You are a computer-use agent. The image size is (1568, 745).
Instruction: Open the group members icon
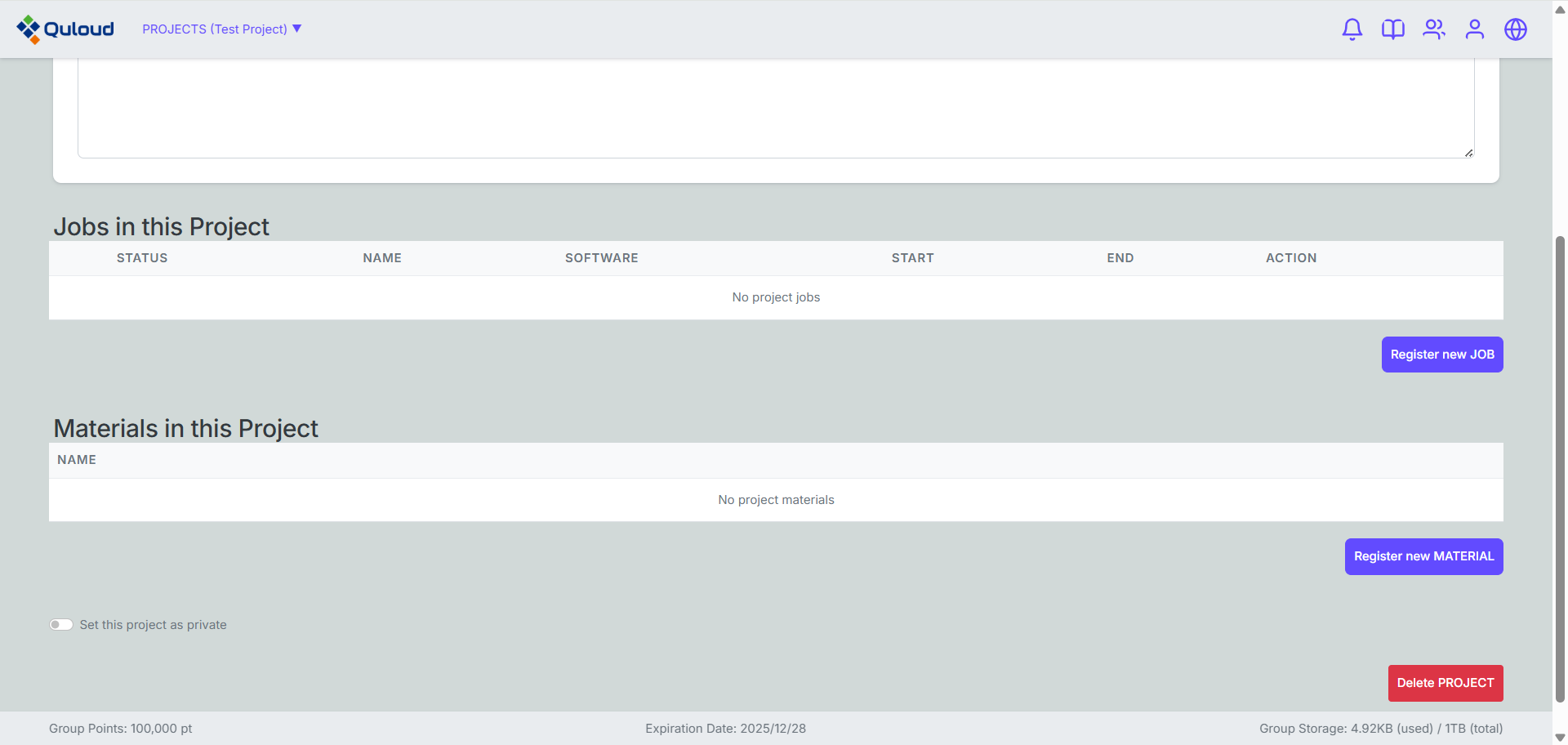[x=1433, y=29]
